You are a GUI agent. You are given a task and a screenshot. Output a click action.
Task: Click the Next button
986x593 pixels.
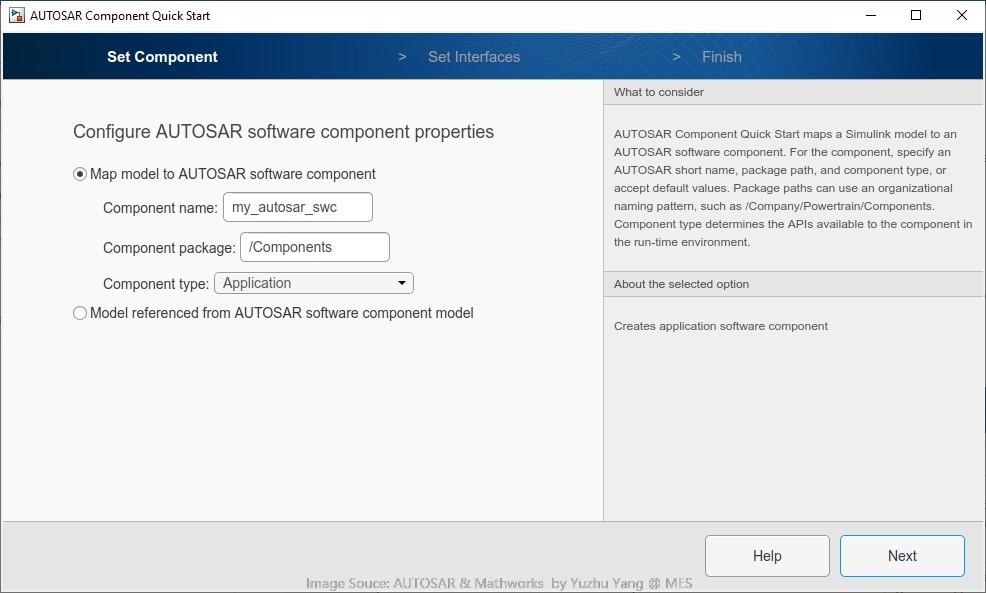(x=901, y=555)
